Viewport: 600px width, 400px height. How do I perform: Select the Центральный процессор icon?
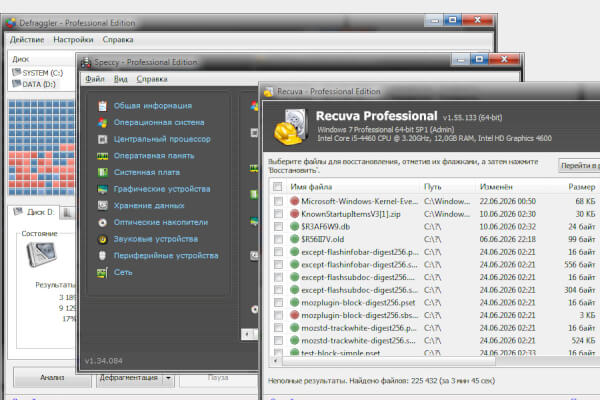point(102,139)
